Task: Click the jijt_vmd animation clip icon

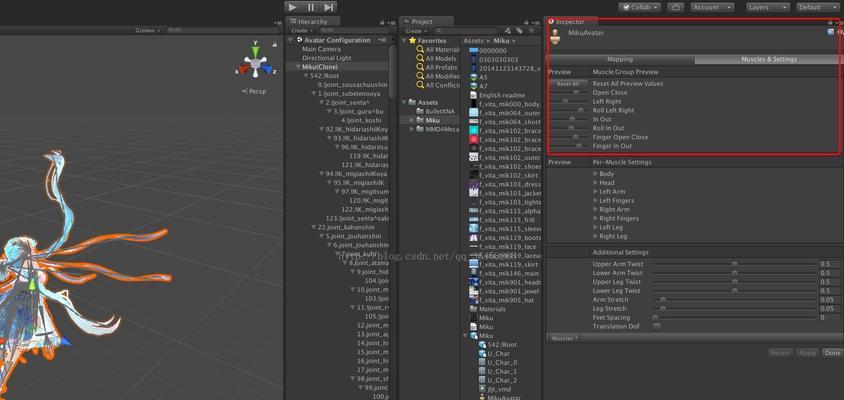Action: [483, 389]
